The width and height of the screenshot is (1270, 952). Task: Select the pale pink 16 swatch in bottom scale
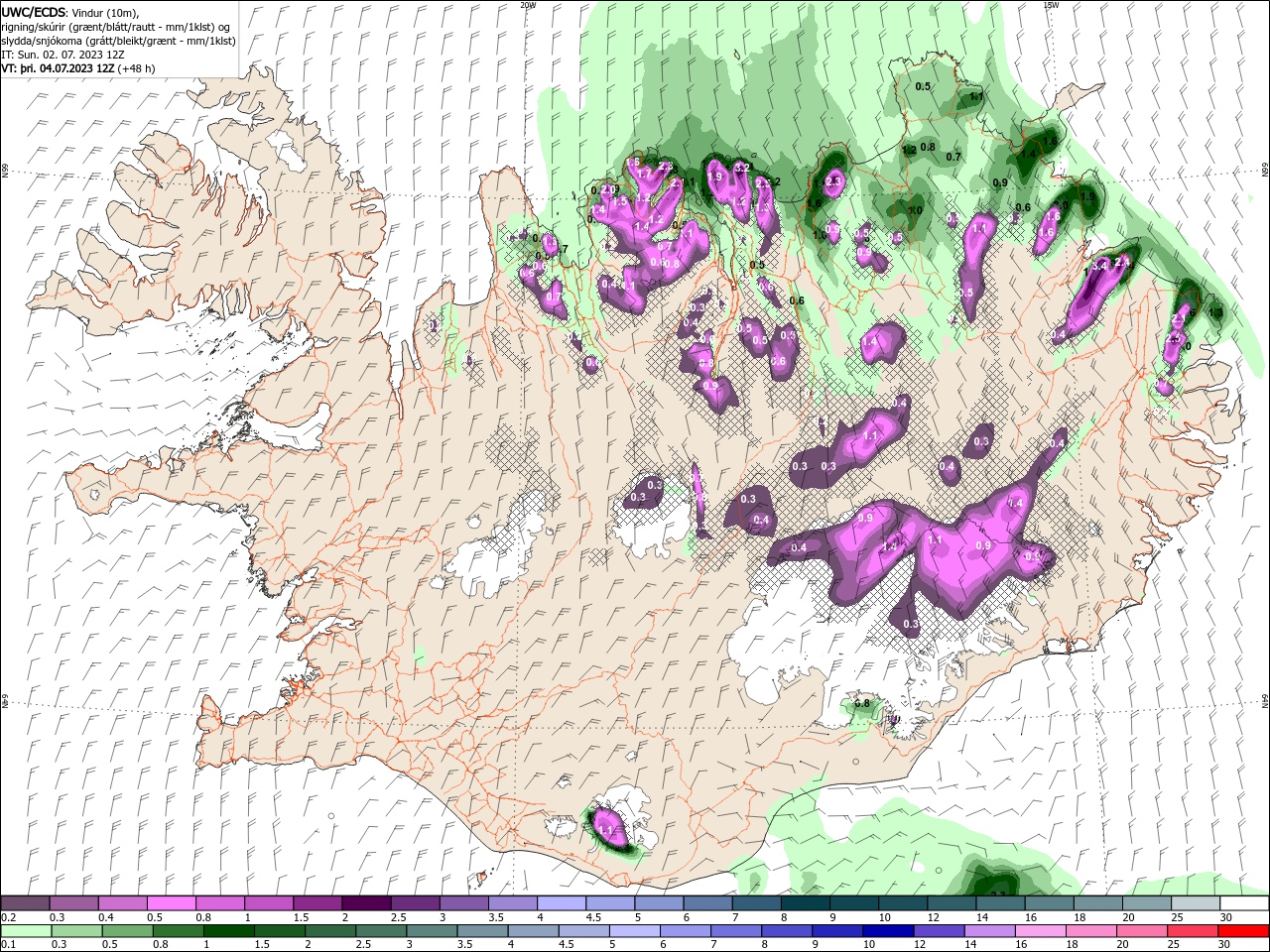pos(1040,931)
